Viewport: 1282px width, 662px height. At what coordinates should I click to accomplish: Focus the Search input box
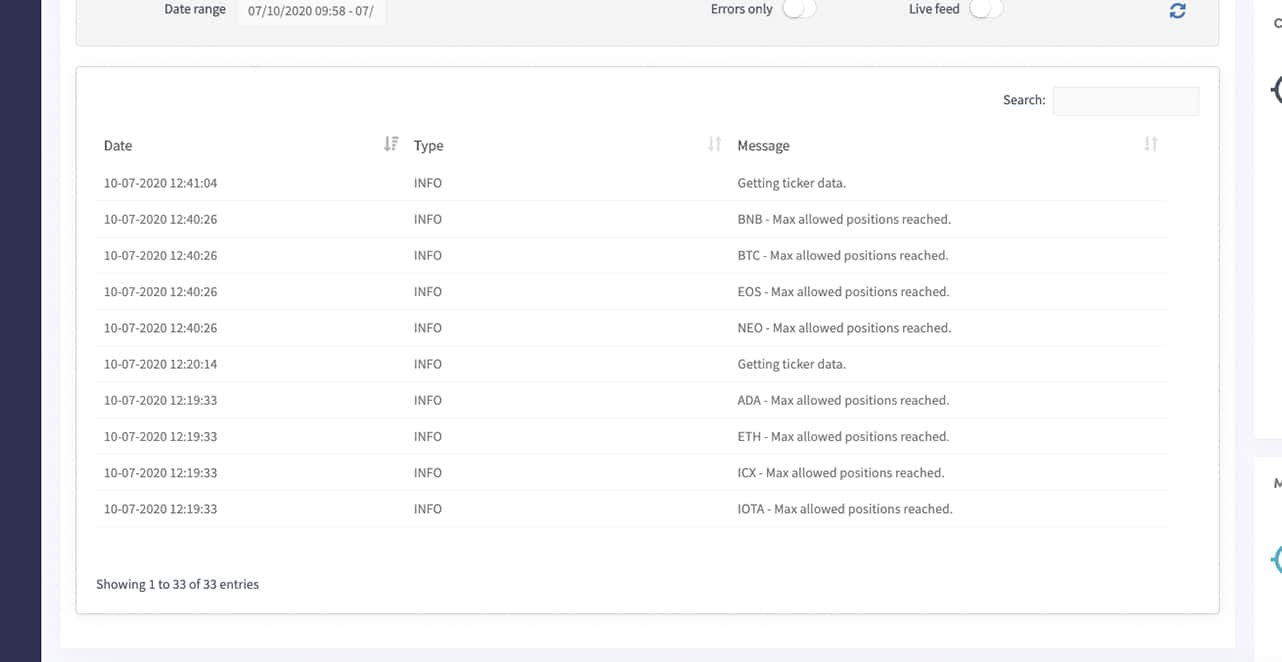click(x=1125, y=100)
